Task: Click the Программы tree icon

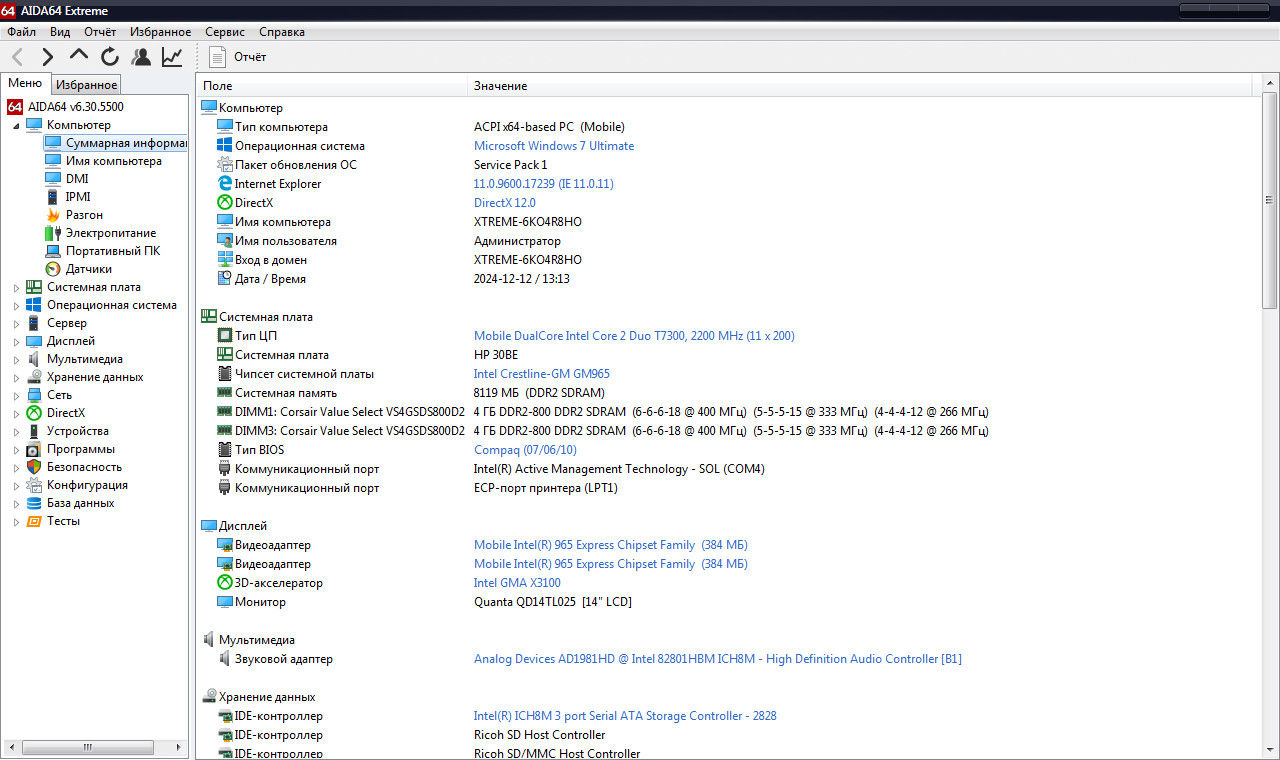Action: click(34, 449)
